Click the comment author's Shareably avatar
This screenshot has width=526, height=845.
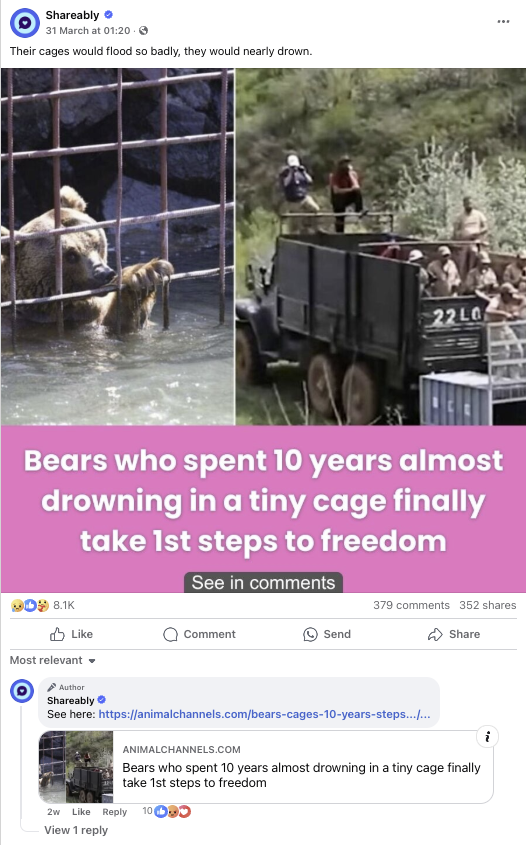22,691
